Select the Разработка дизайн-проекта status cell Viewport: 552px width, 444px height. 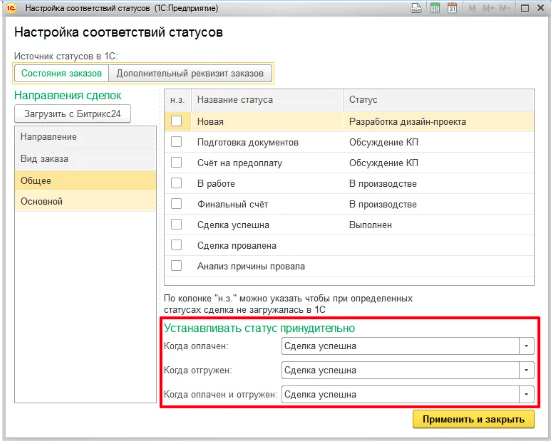click(x=439, y=121)
